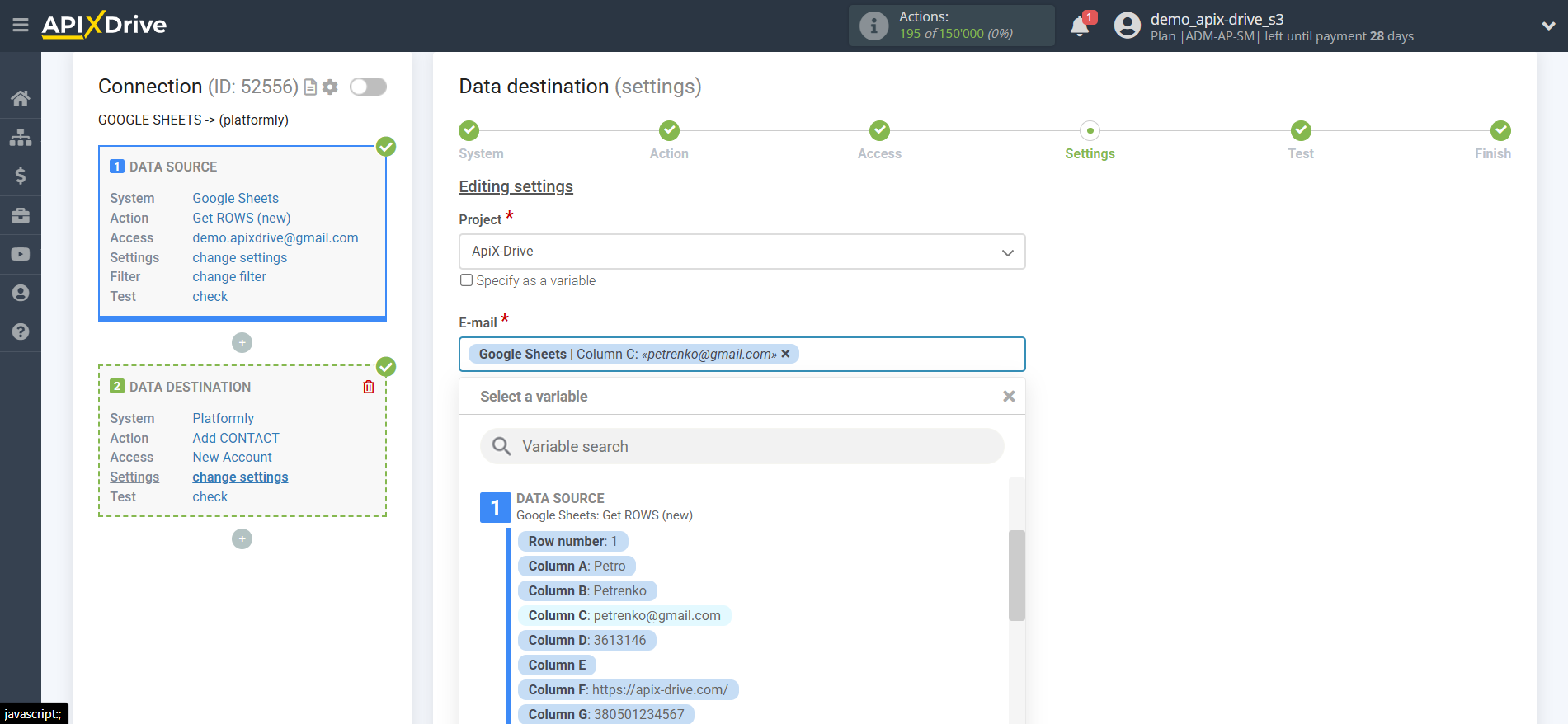Select variable Column F: https://apix-drive.com/
The height and width of the screenshot is (724, 1568).
(629, 689)
